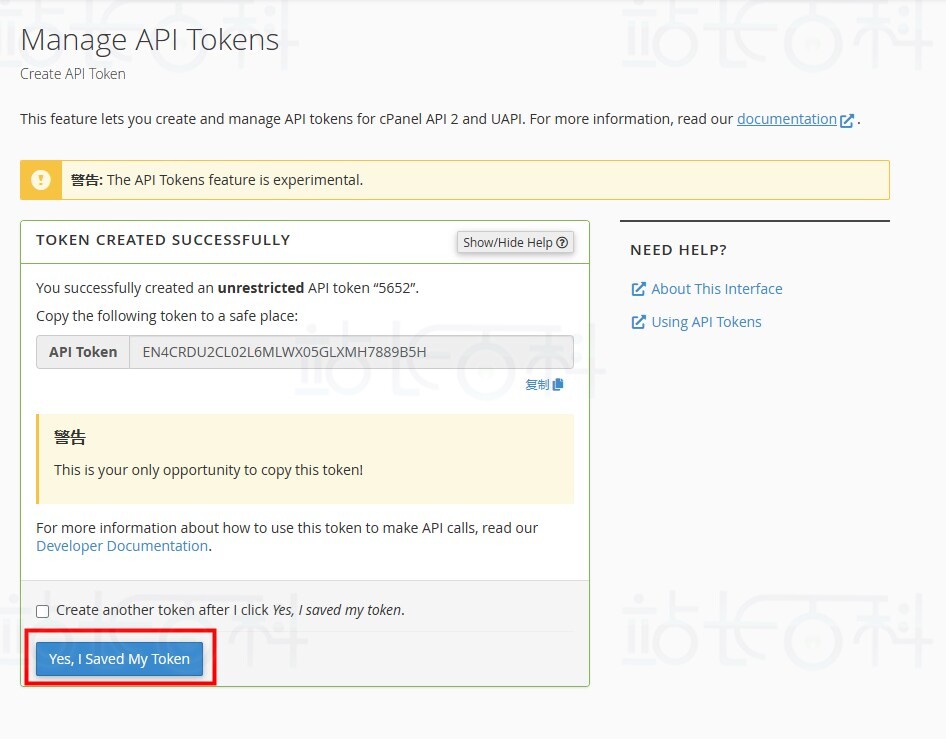Click inside the API Token value field
Viewport: 946px width, 739px height.
click(x=351, y=352)
